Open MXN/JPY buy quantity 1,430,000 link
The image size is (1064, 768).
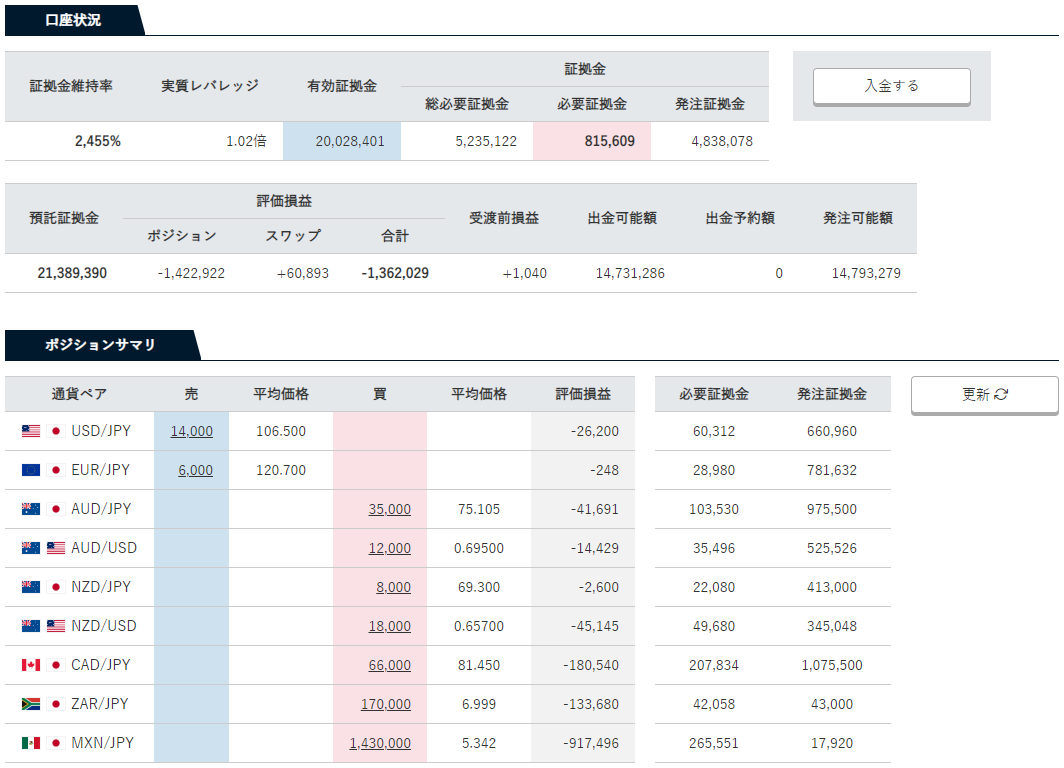(x=380, y=744)
